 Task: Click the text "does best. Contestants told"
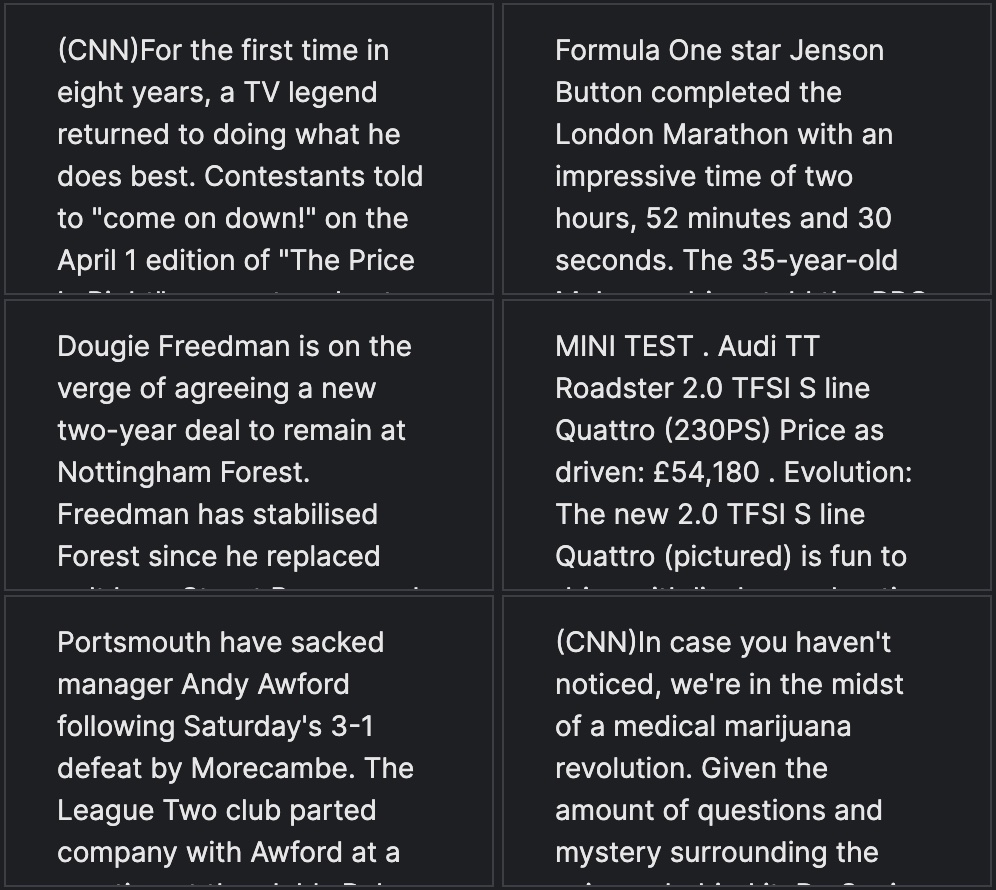tap(240, 176)
